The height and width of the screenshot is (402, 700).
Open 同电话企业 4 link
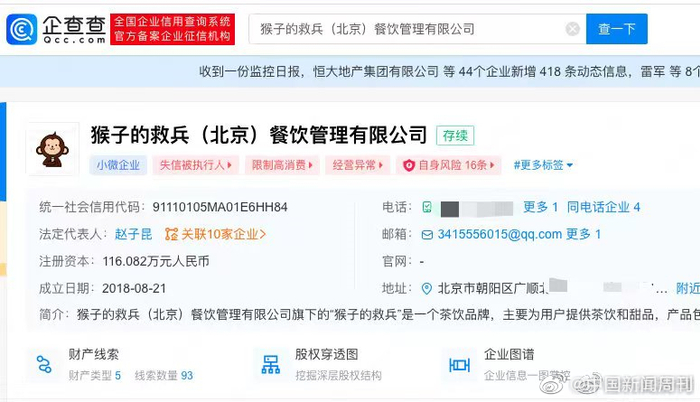pos(604,207)
